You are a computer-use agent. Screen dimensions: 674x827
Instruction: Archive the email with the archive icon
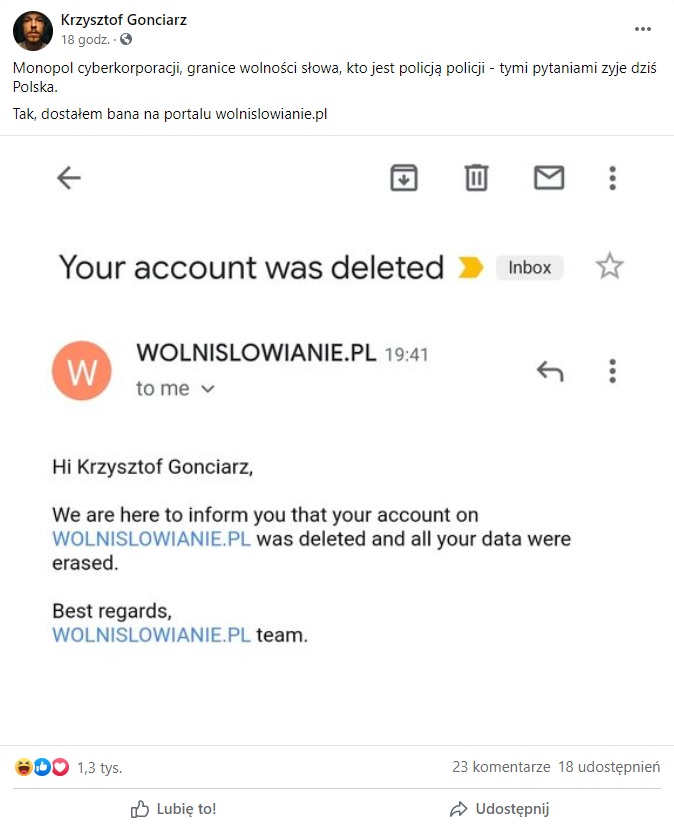coord(404,178)
